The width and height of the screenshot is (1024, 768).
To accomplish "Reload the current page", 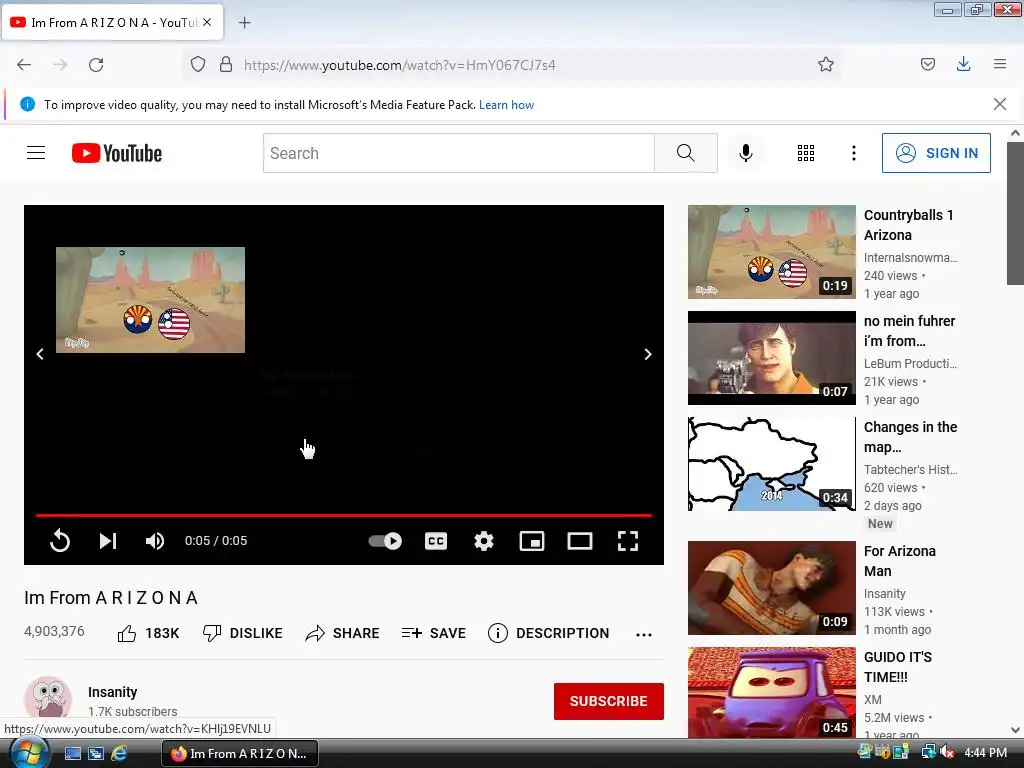I will click(96, 65).
